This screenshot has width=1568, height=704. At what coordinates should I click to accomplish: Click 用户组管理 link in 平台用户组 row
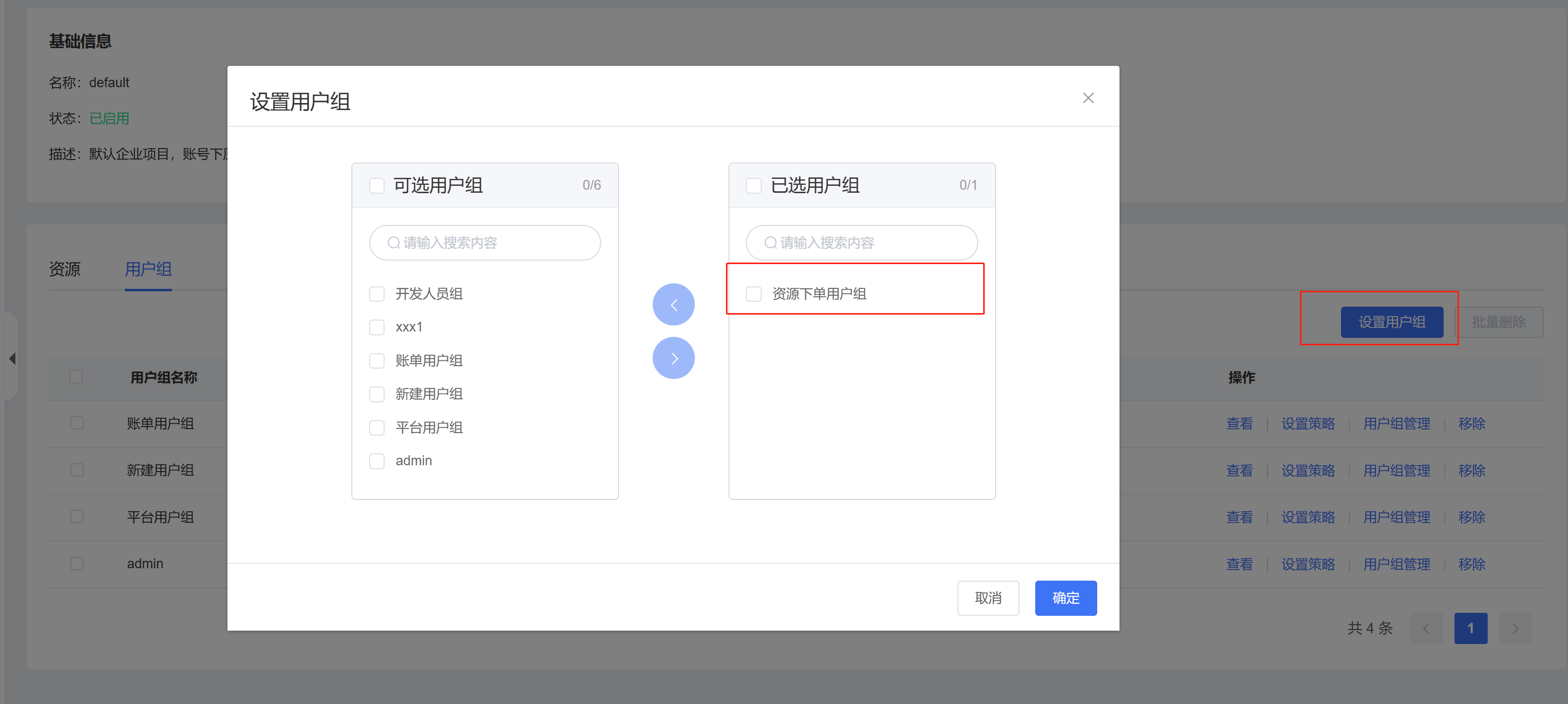(x=1397, y=517)
